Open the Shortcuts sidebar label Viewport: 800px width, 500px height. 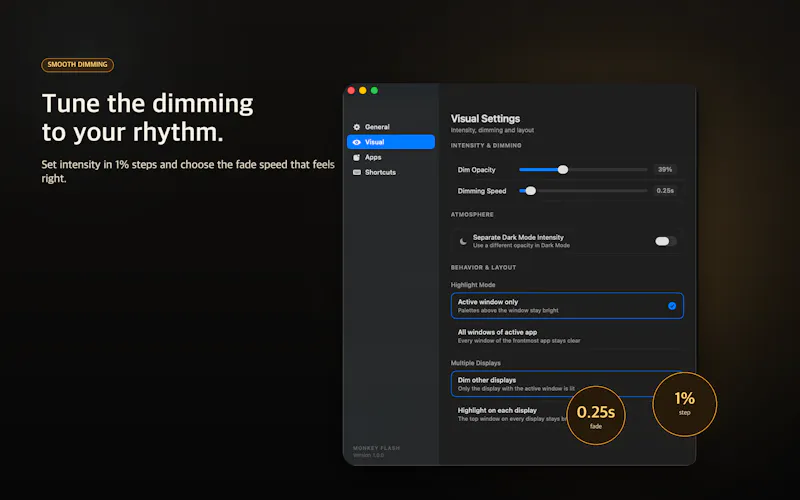coord(380,172)
